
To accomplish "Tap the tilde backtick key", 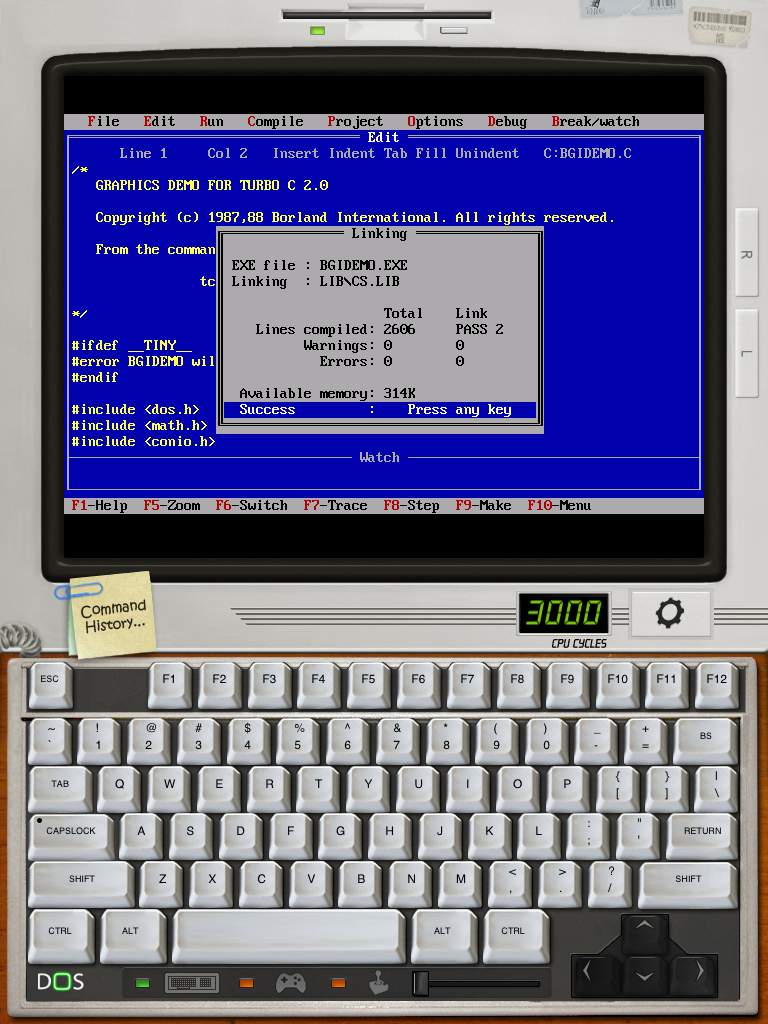I will tap(50, 740).
